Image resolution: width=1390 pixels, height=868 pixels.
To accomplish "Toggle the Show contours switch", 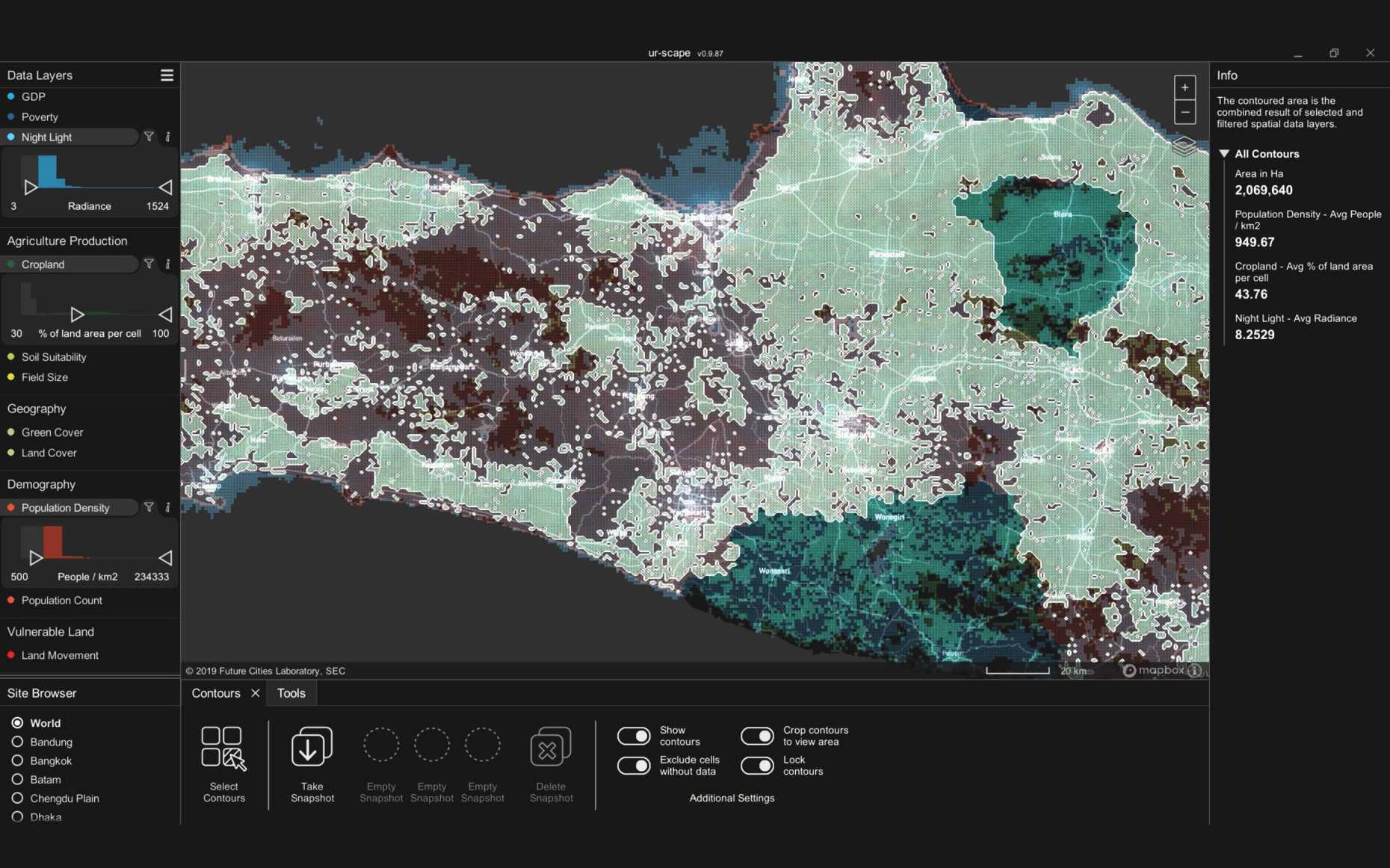I will 634,736.
